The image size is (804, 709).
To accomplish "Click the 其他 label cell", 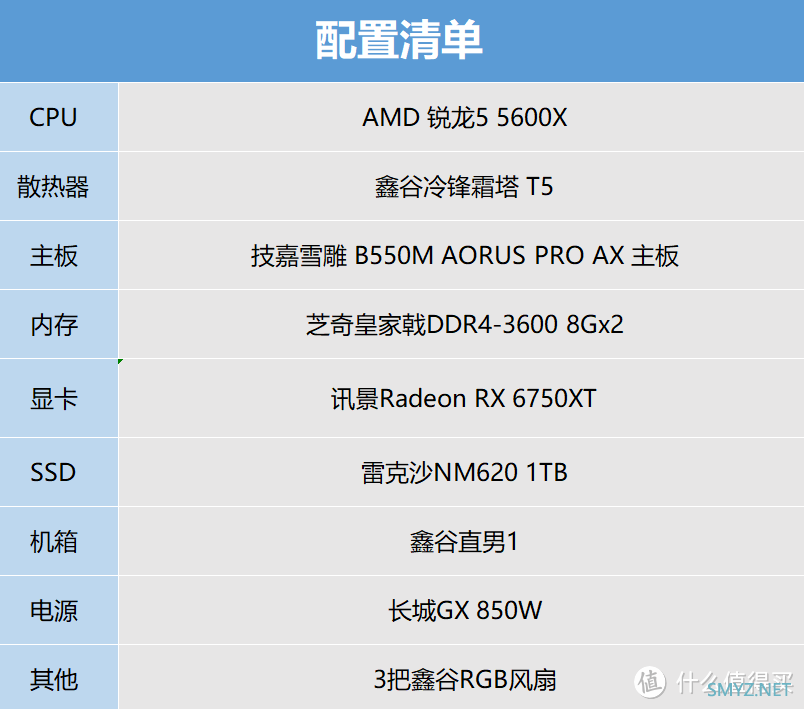I will [x=59, y=677].
